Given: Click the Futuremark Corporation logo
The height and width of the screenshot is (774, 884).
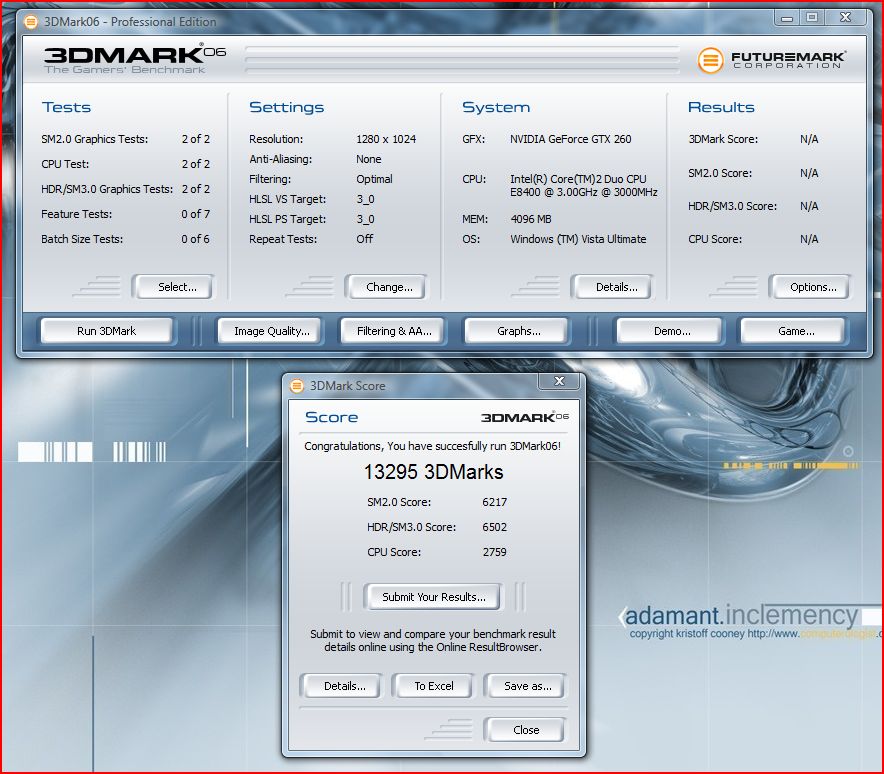Looking at the screenshot, I should pos(771,60).
